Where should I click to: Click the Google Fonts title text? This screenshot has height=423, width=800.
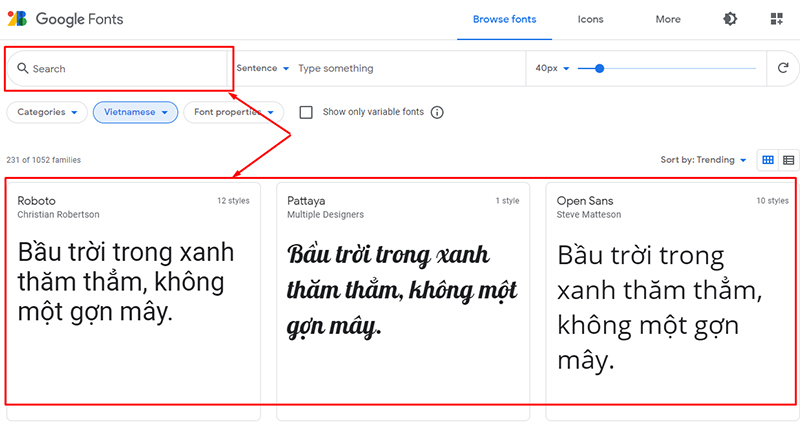click(80, 19)
